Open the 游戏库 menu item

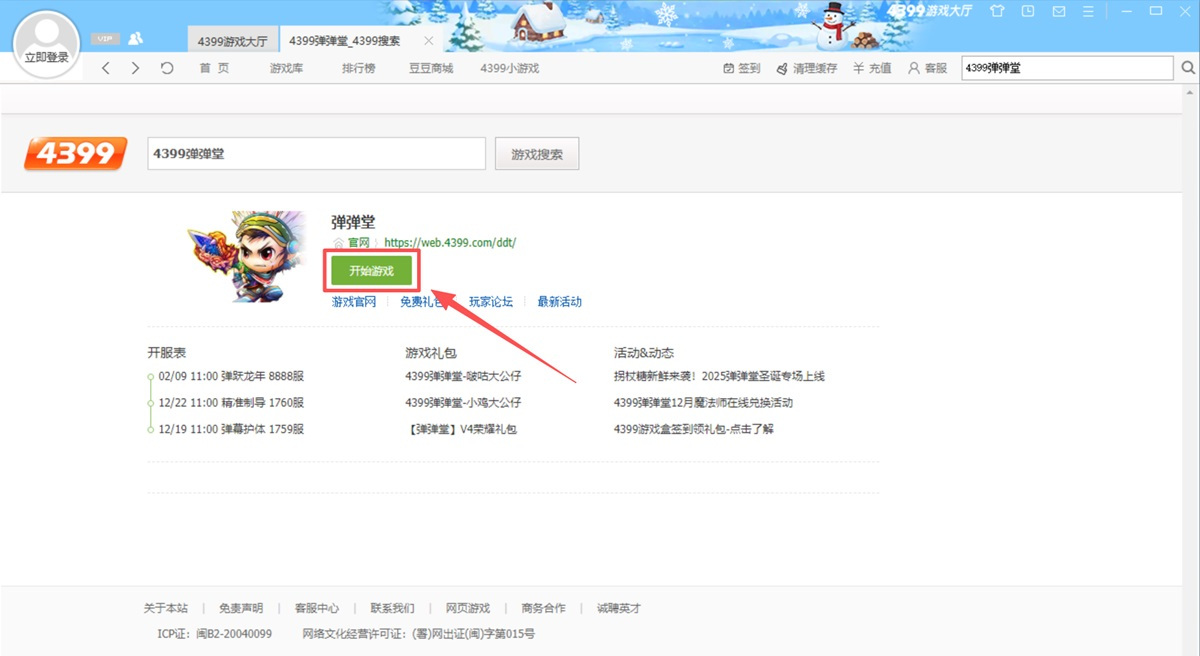click(x=286, y=68)
